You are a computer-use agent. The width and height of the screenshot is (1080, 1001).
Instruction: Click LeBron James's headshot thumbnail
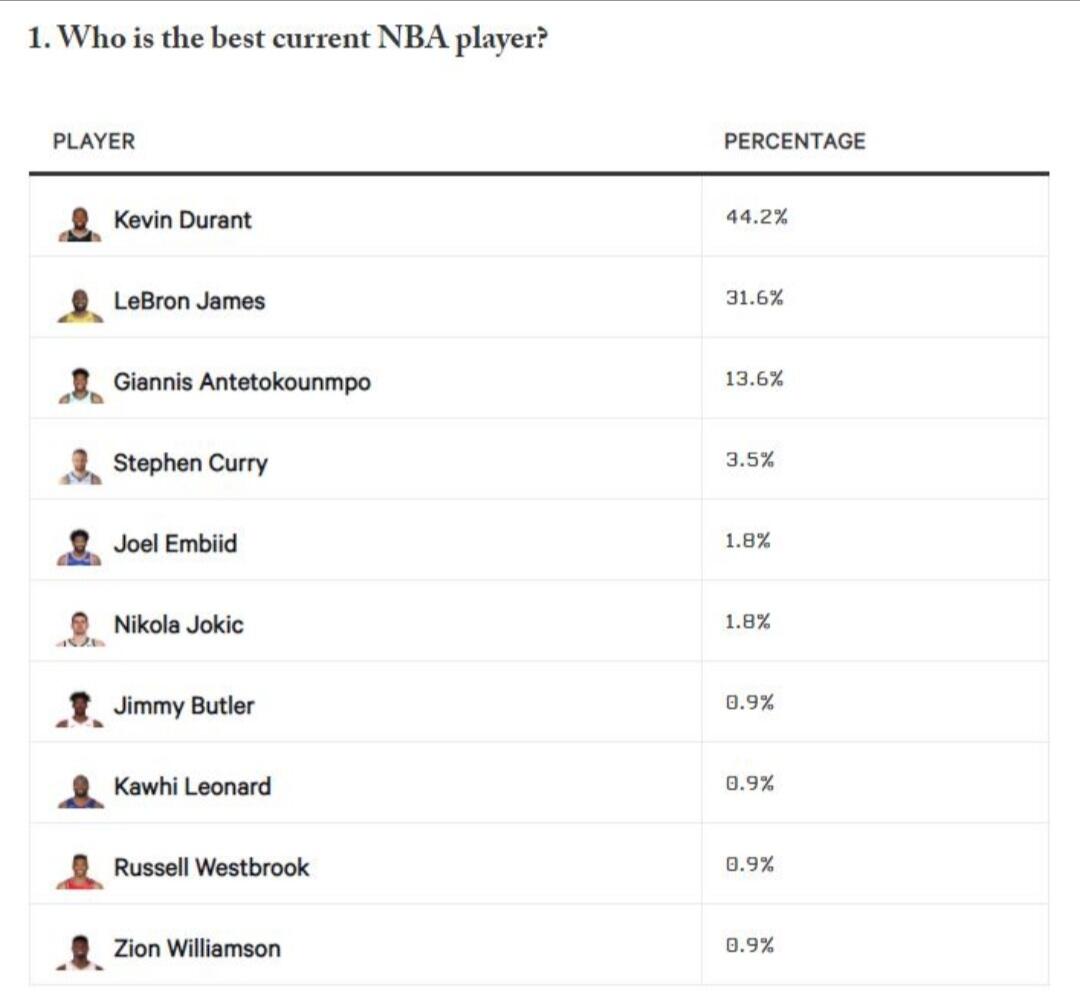pos(80,305)
